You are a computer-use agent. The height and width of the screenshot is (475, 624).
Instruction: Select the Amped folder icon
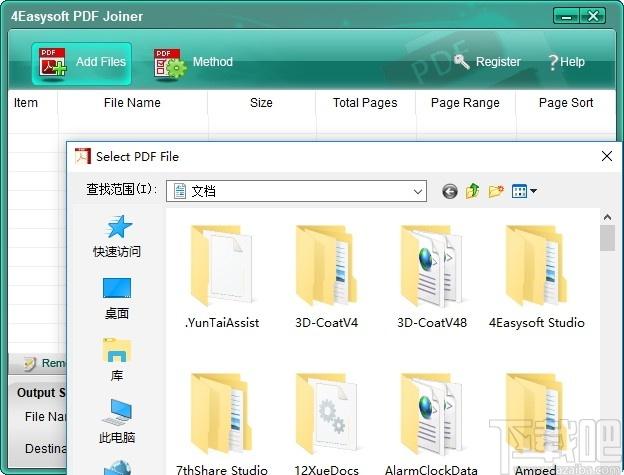[x=536, y=415]
